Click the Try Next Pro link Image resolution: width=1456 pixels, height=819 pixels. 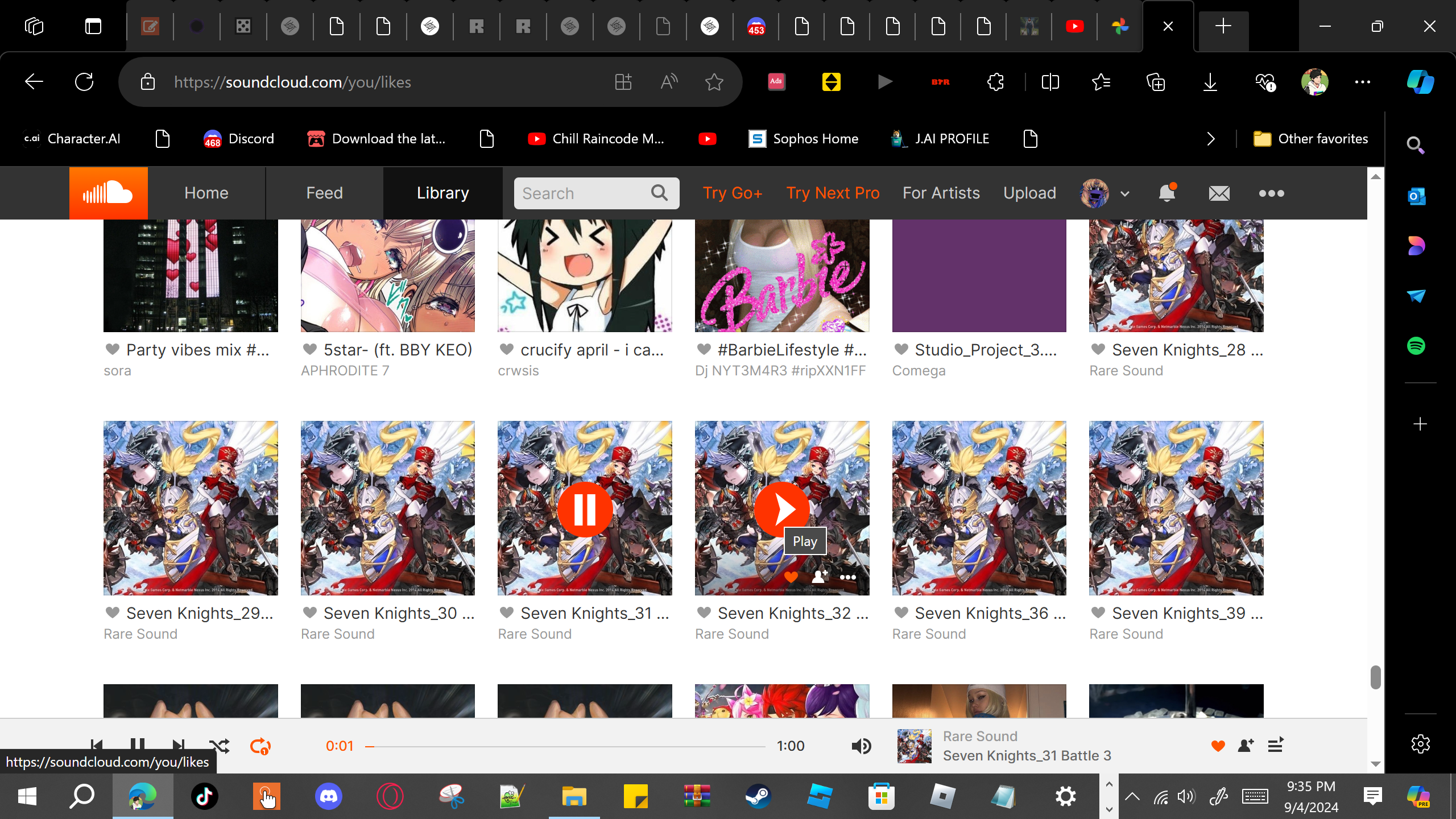coord(833,193)
